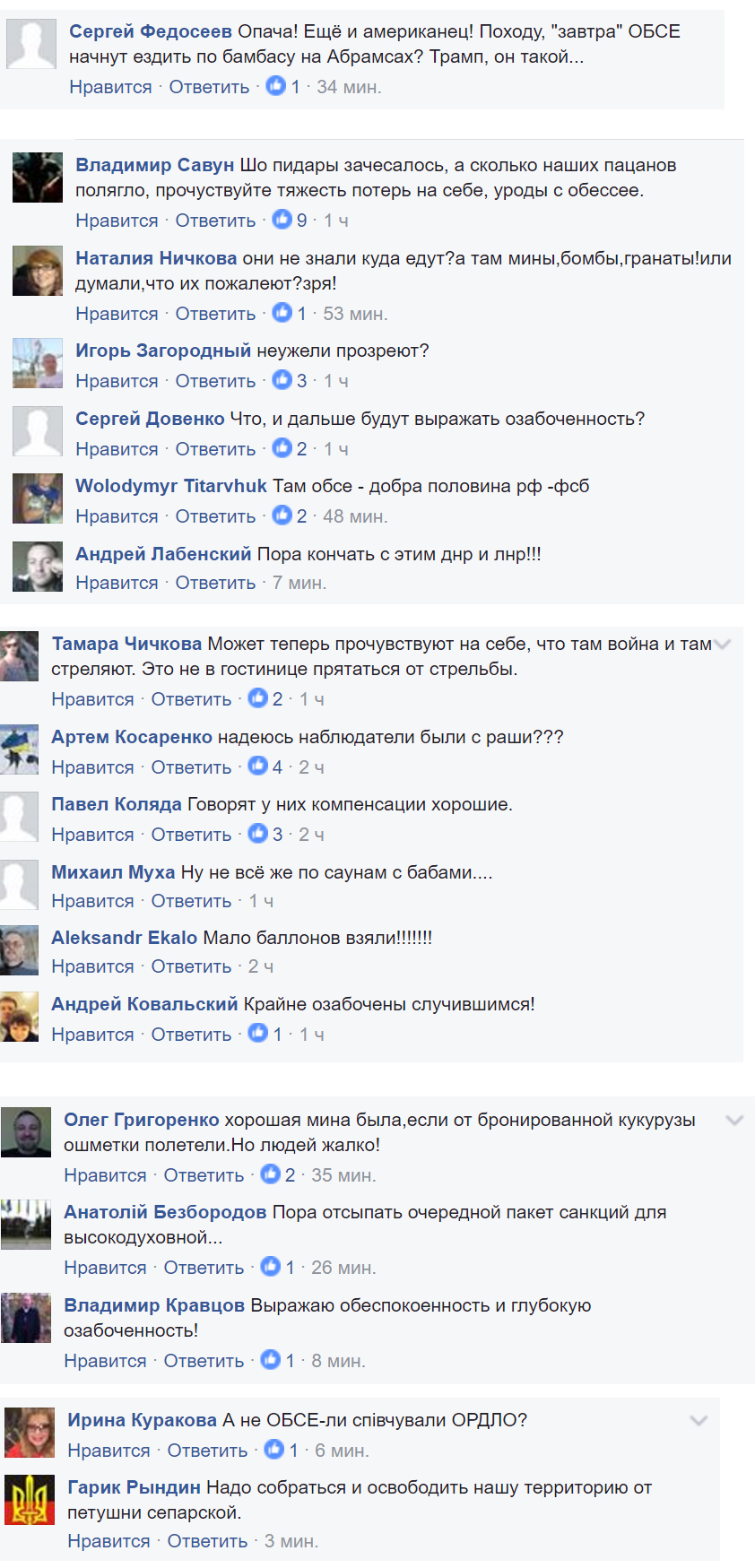The height and width of the screenshot is (1568, 755).
Task: Open Aleksandr Ekalo's profile name link
Action: pos(125,938)
